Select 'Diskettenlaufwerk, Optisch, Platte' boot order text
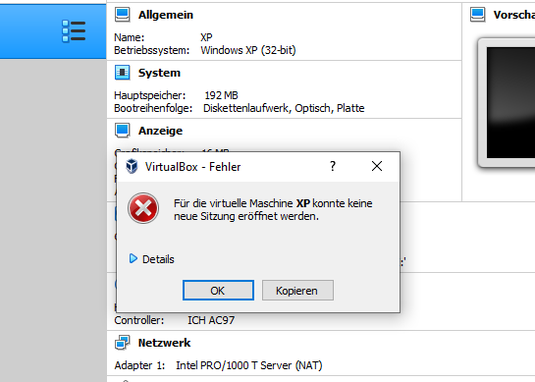The height and width of the screenshot is (382, 535). pos(284,108)
